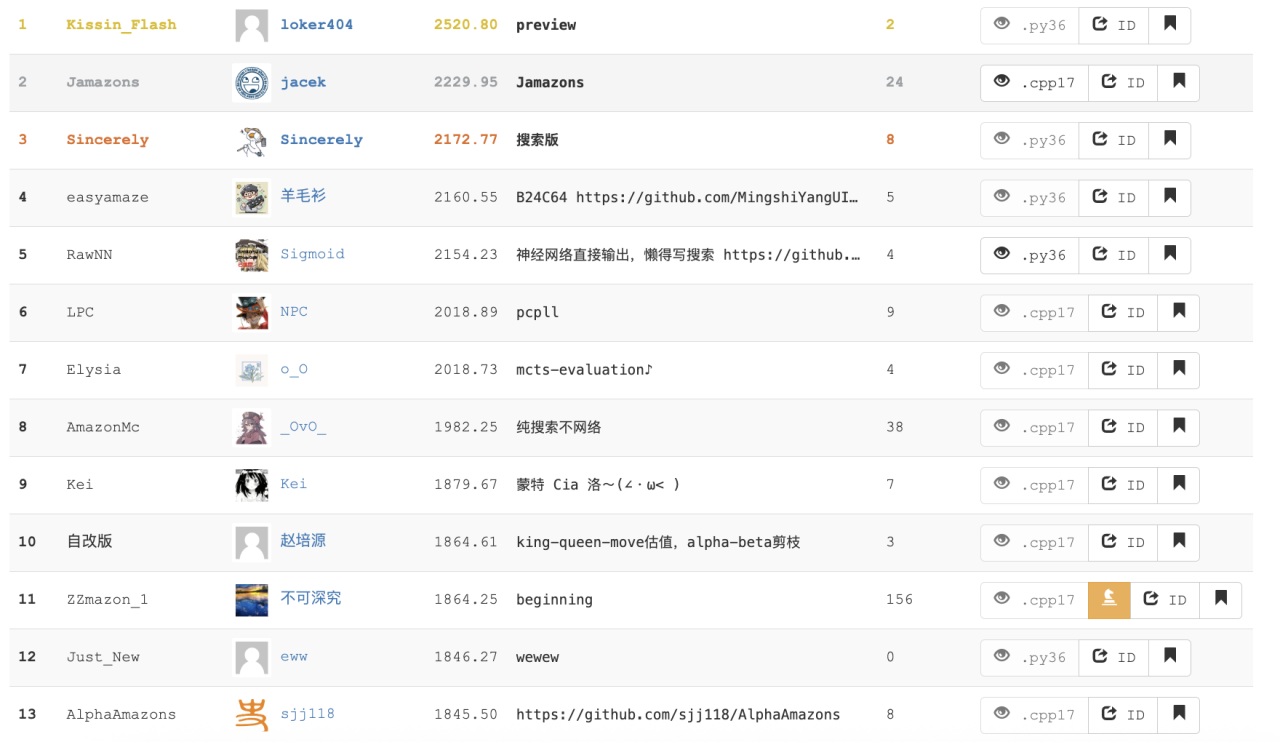Click the AlphaAmazons GitHub URL description
Screen dimensions: 1280x742
pyautogui.click(x=678, y=715)
